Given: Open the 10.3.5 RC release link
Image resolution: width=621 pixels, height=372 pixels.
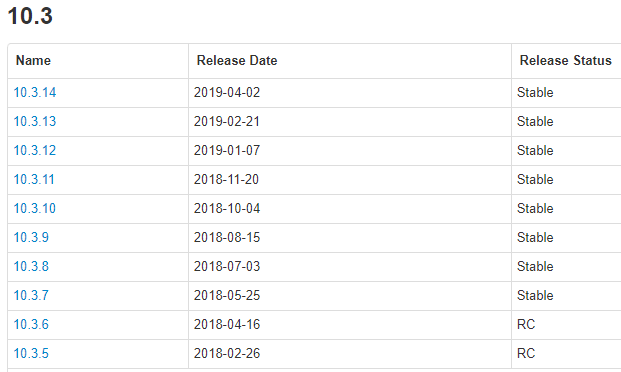Looking at the screenshot, I should [x=31, y=353].
